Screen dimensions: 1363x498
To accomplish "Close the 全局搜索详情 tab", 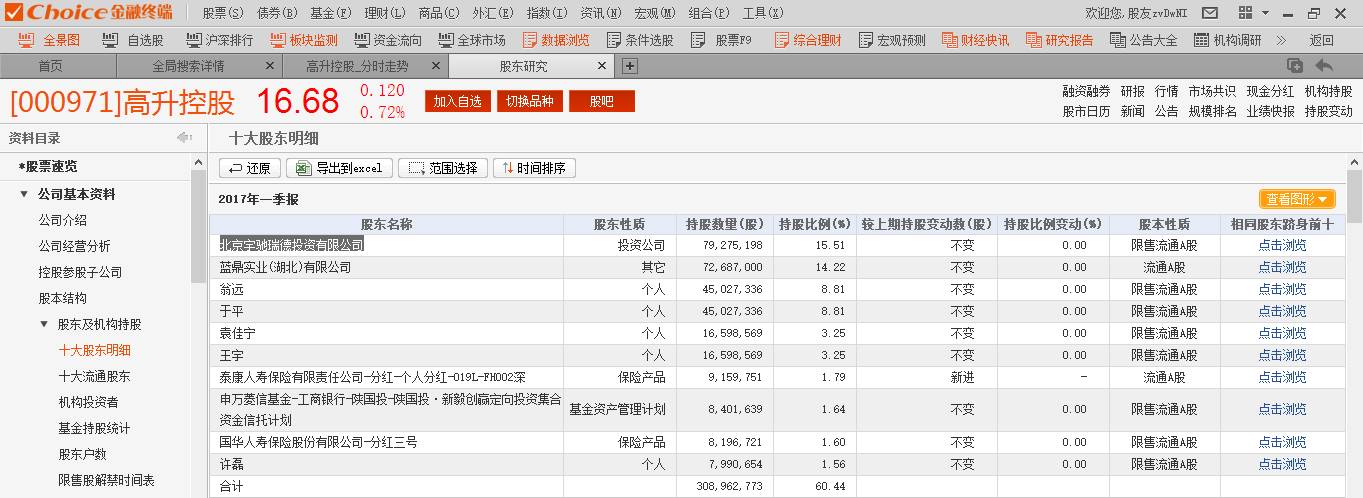I will [x=270, y=66].
